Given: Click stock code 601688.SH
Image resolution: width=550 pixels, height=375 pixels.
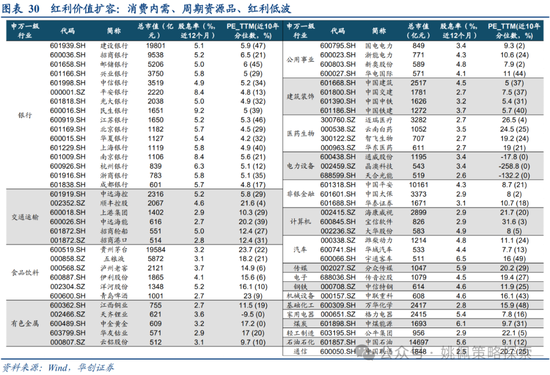Looking at the screenshot, I should coord(338,203).
